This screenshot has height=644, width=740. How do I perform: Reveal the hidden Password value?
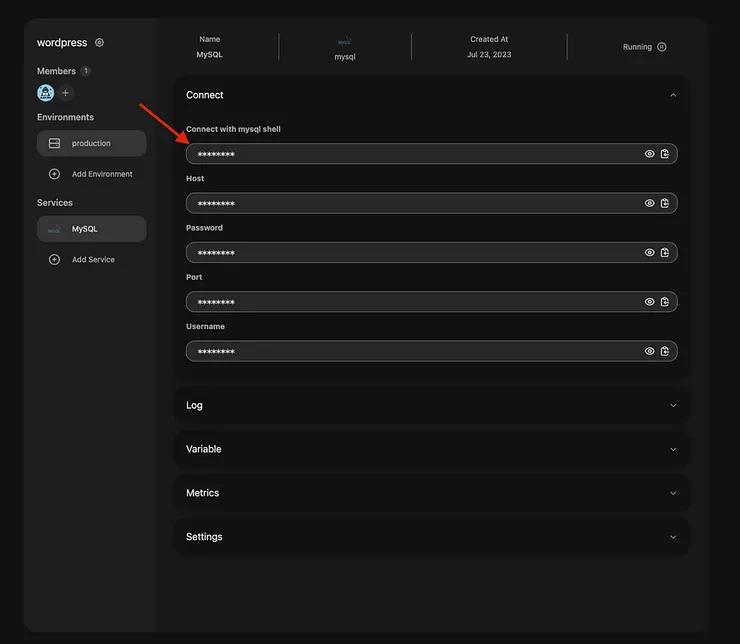pos(649,253)
